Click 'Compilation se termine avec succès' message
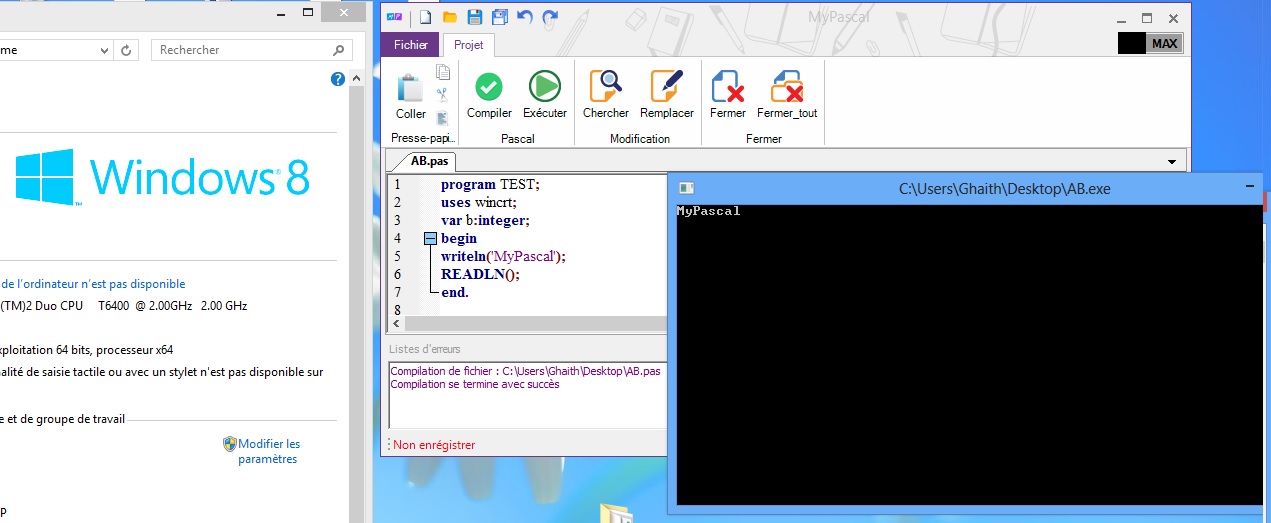1271x523 pixels. (475, 384)
